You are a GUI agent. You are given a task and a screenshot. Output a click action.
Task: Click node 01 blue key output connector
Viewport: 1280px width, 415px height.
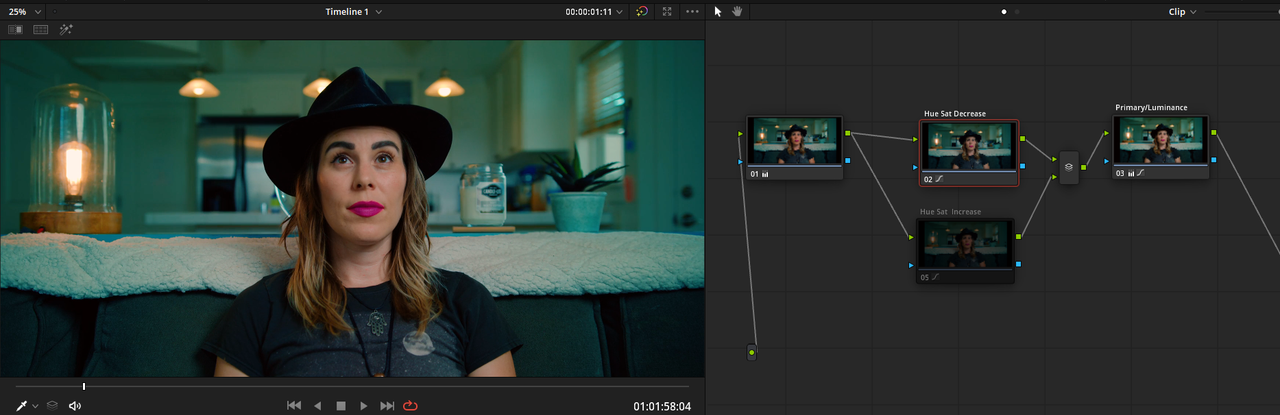(848, 160)
